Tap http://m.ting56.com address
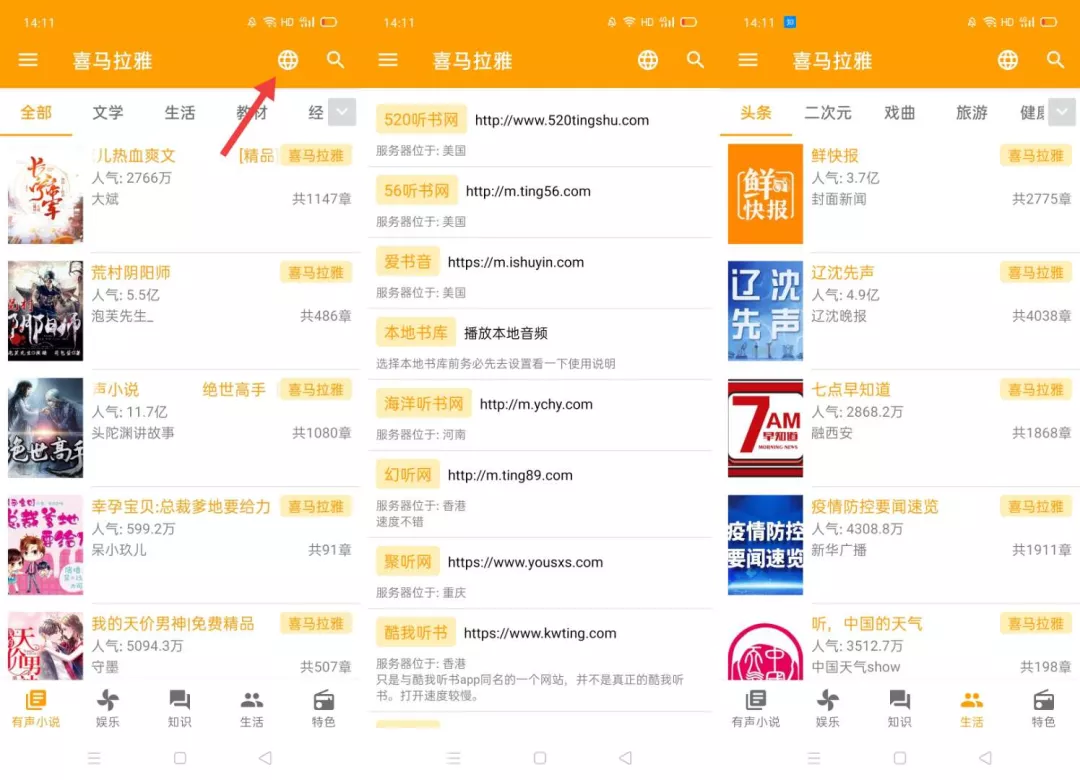 click(x=528, y=191)
